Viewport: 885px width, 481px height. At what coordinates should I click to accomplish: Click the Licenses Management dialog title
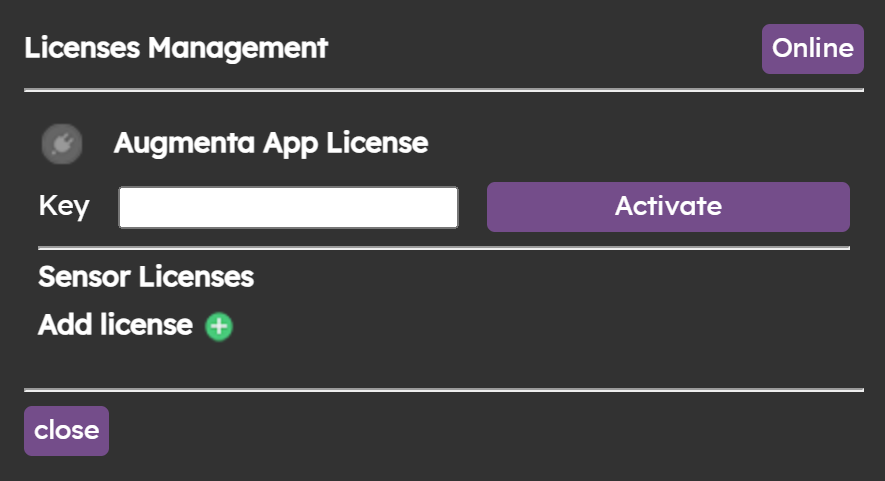[x=176, y=47]
